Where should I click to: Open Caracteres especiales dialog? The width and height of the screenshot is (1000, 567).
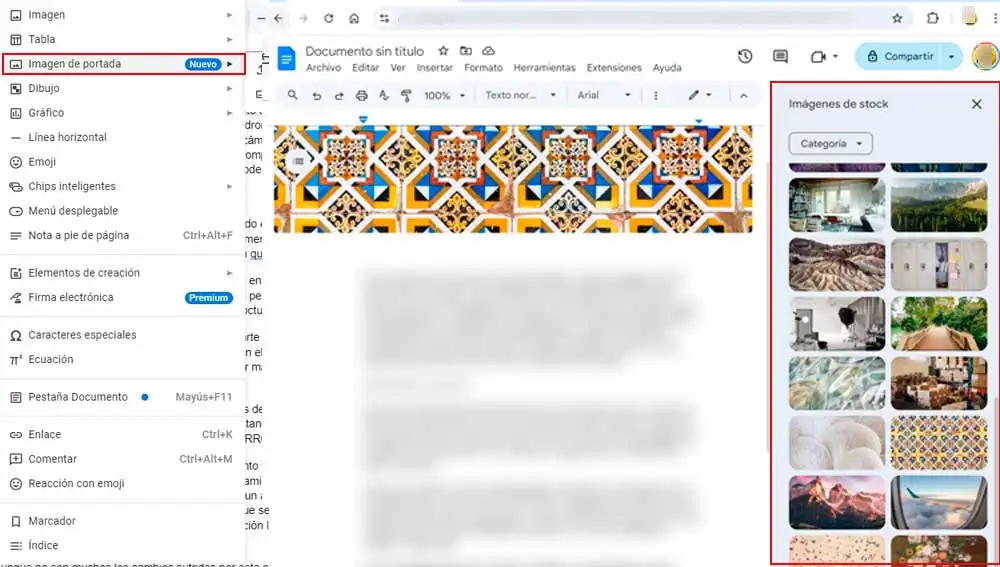(x=122, y=335)
